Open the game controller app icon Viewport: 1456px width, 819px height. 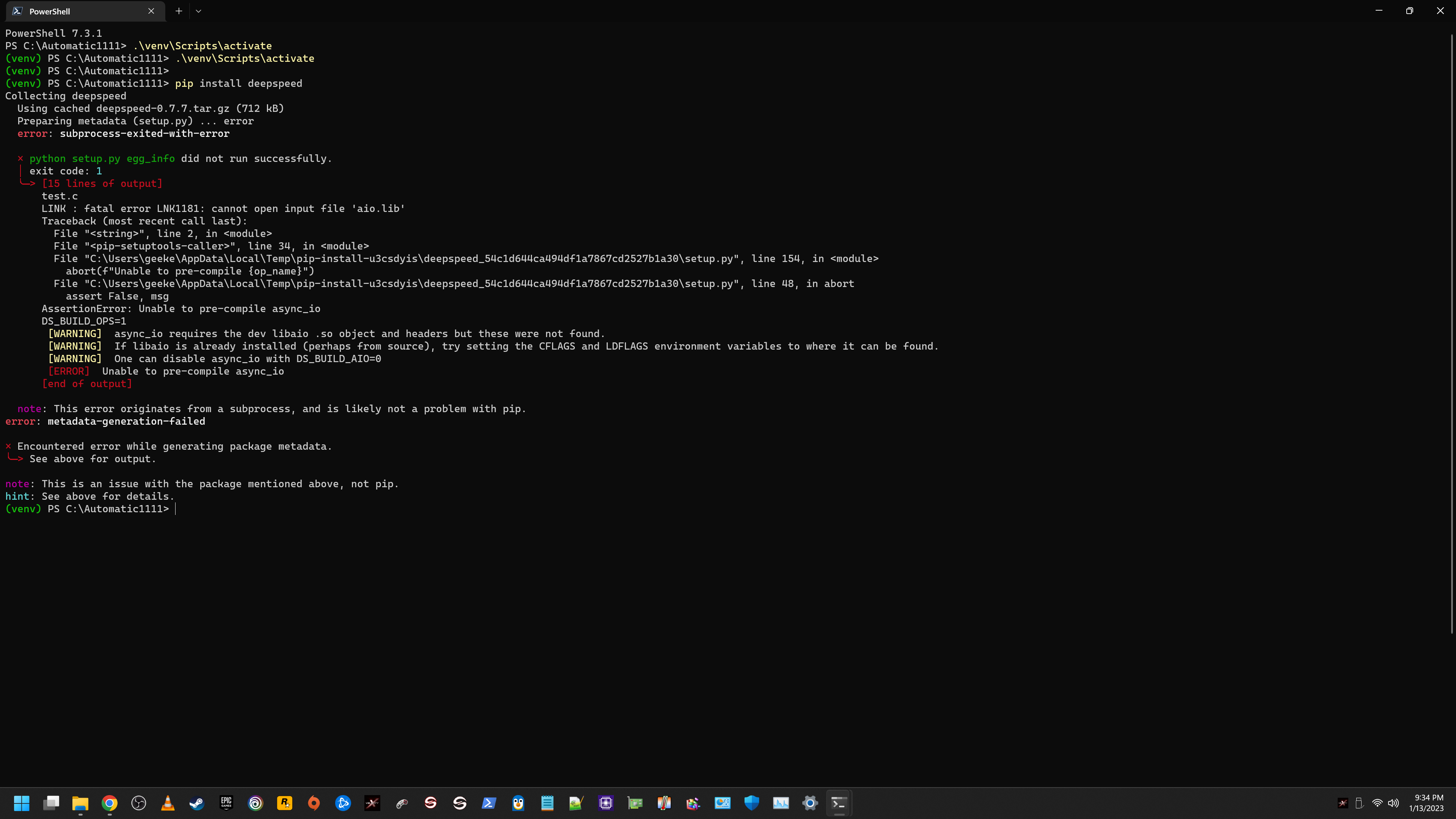click(x=401, y=803)
